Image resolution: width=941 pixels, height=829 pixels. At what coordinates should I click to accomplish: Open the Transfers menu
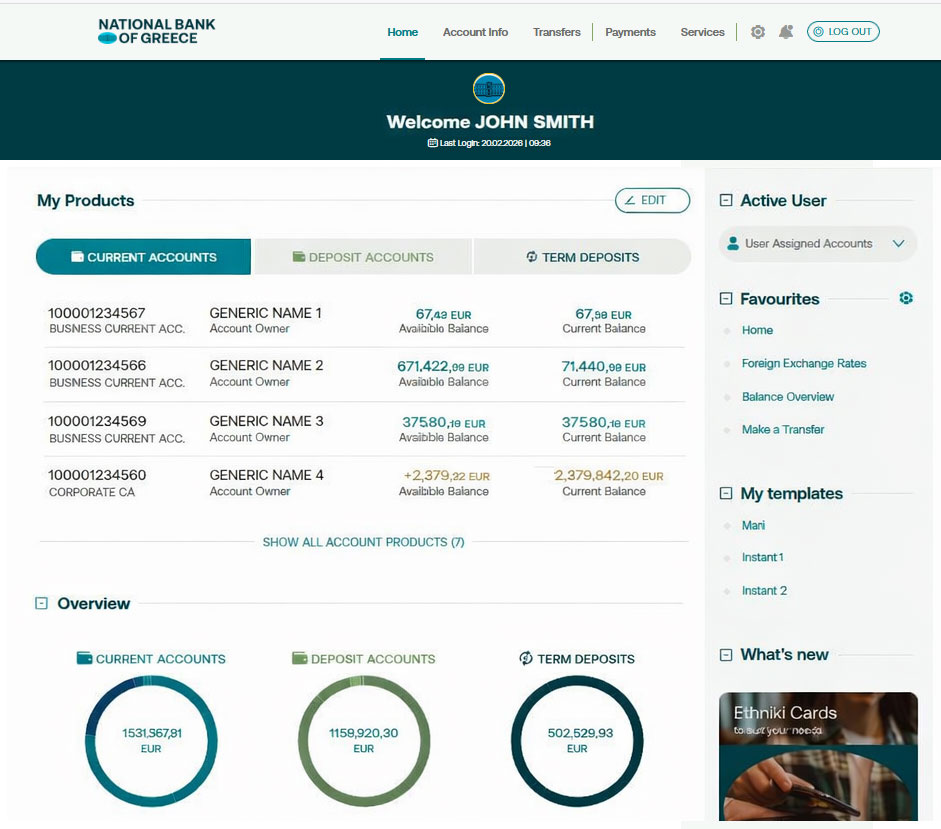click(557, 32)
